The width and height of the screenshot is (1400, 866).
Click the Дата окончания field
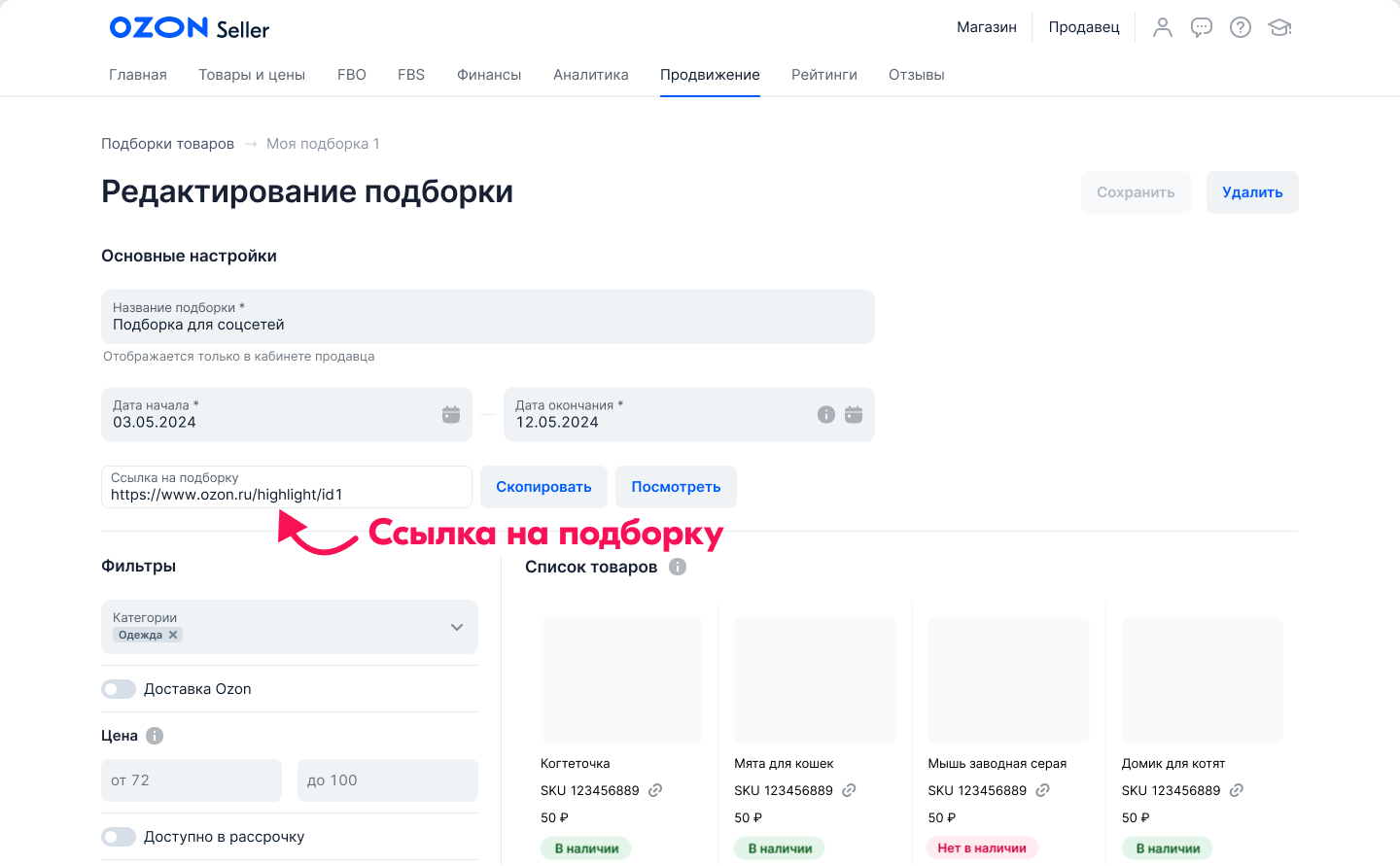click(x=689, y=415)
